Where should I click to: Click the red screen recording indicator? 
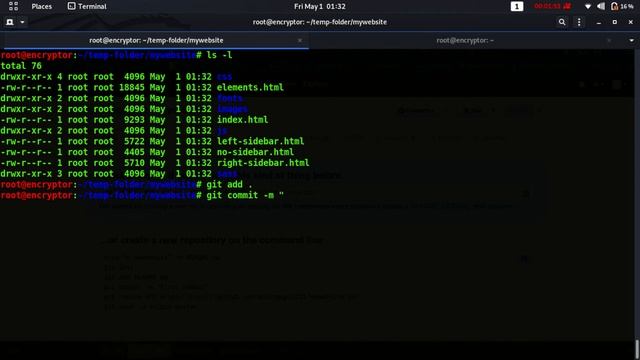[552, 6]
